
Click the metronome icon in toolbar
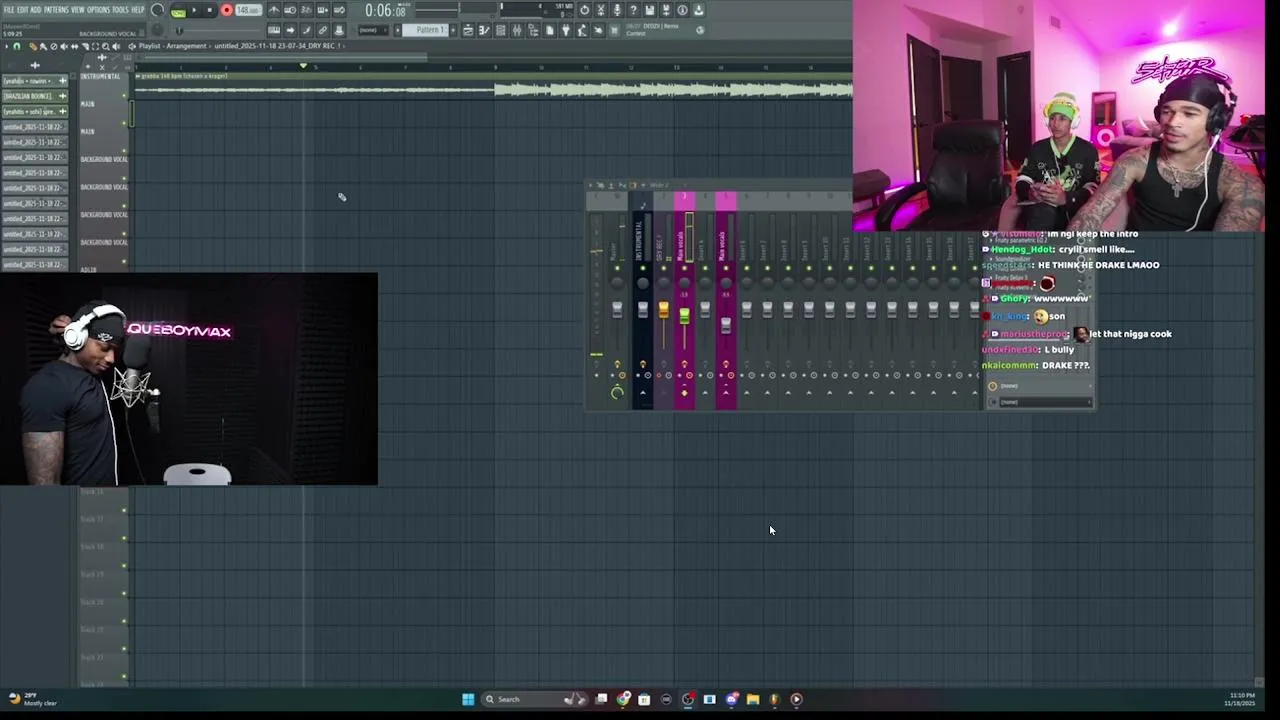[x=274, y=10]
